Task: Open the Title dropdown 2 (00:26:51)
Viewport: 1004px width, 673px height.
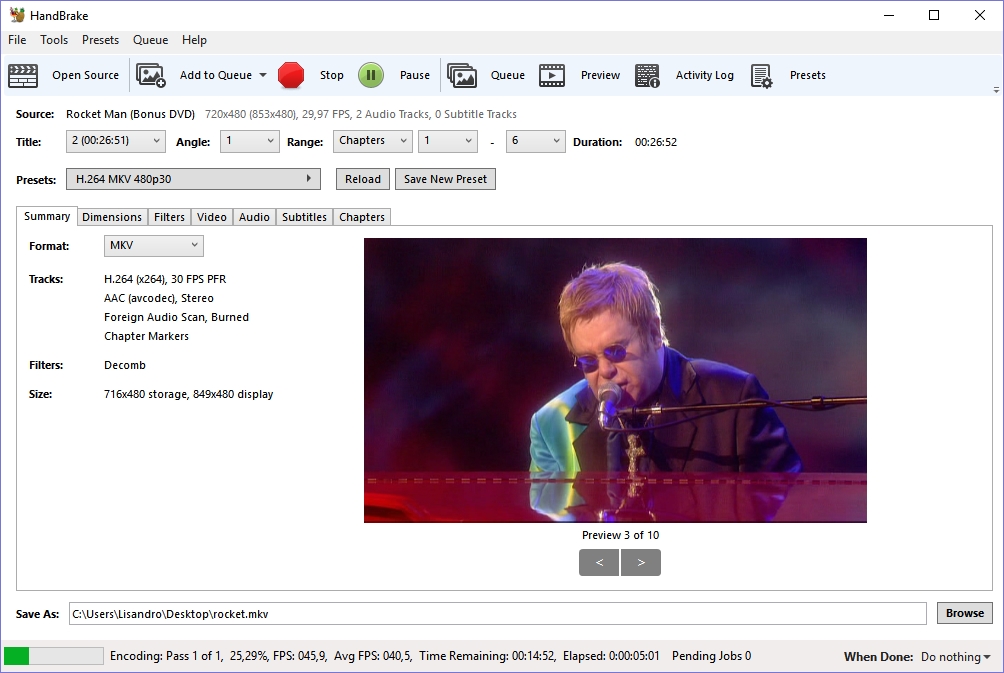Action: (x=116, y=141)
